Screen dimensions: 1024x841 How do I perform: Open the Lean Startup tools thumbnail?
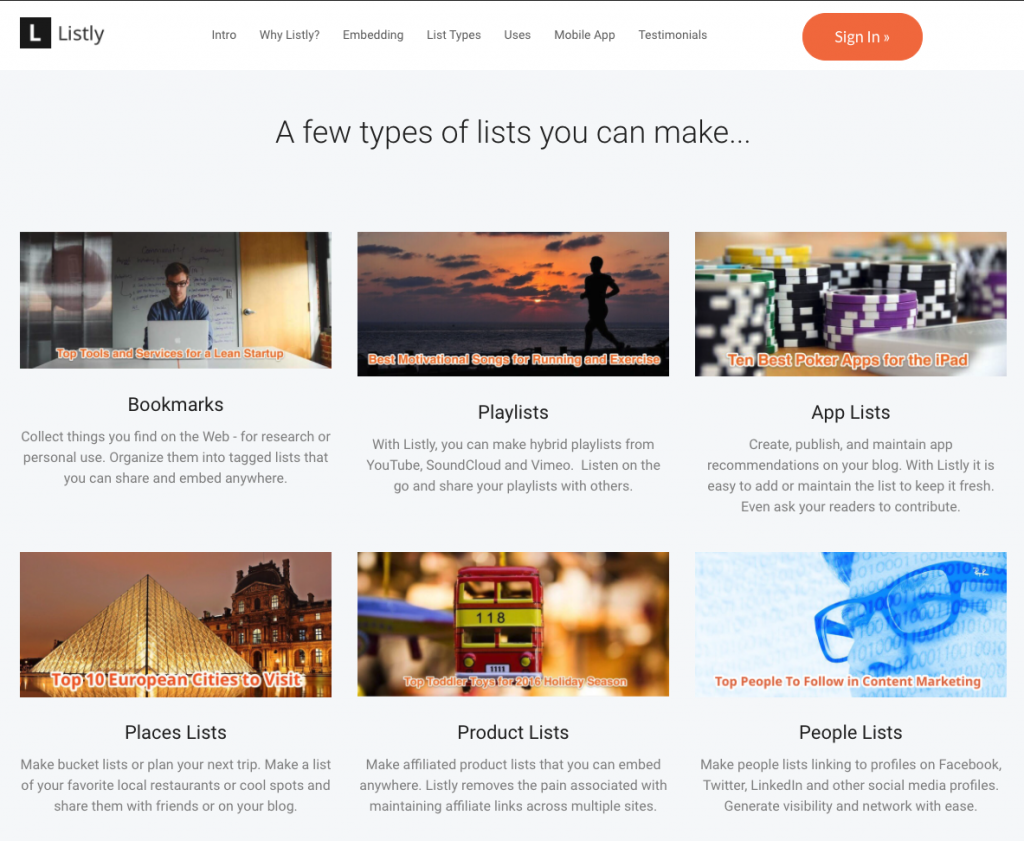(176, 300)
